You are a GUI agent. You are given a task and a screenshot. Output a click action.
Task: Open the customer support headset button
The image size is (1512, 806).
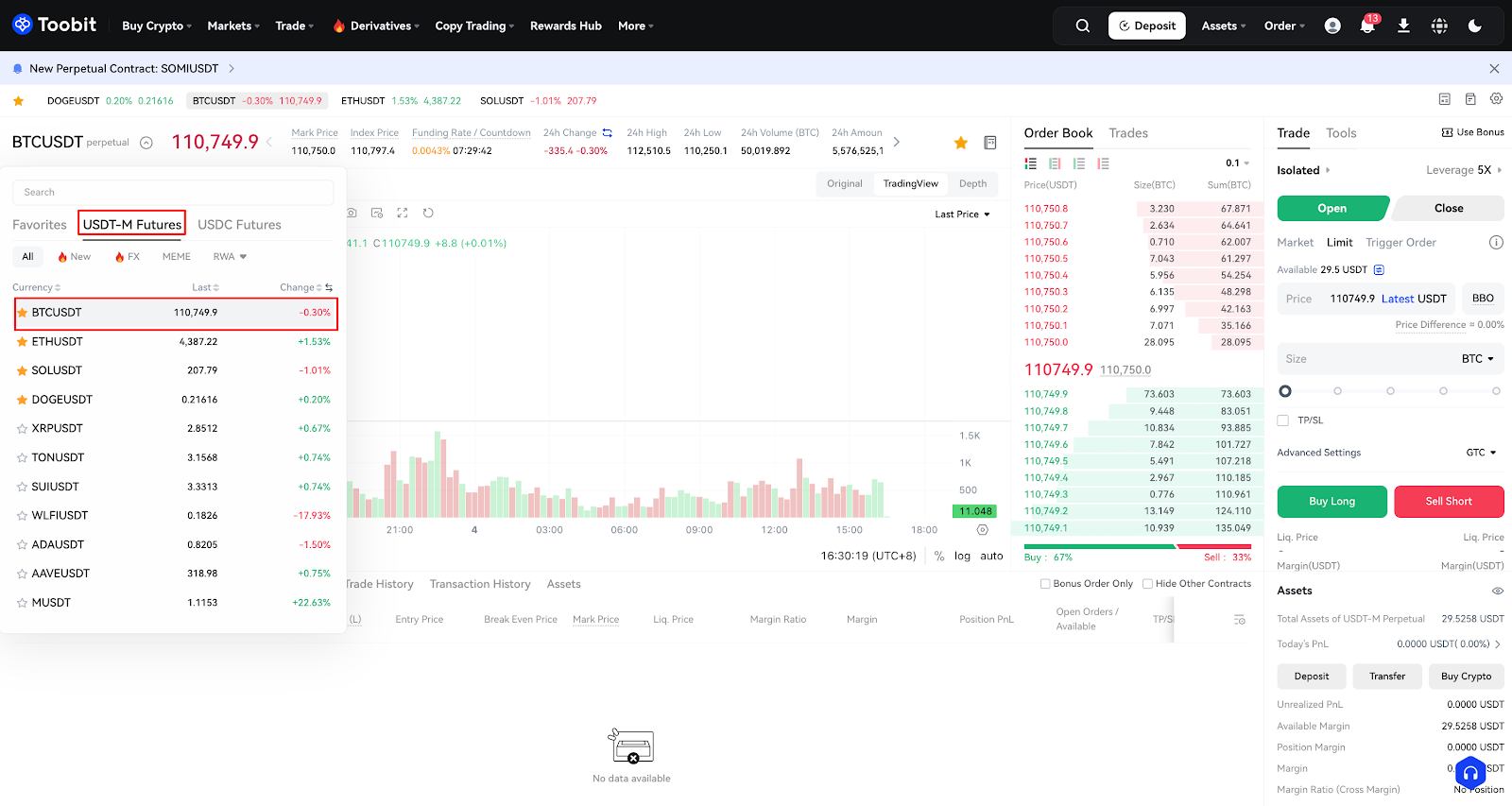click(1470, 773)
